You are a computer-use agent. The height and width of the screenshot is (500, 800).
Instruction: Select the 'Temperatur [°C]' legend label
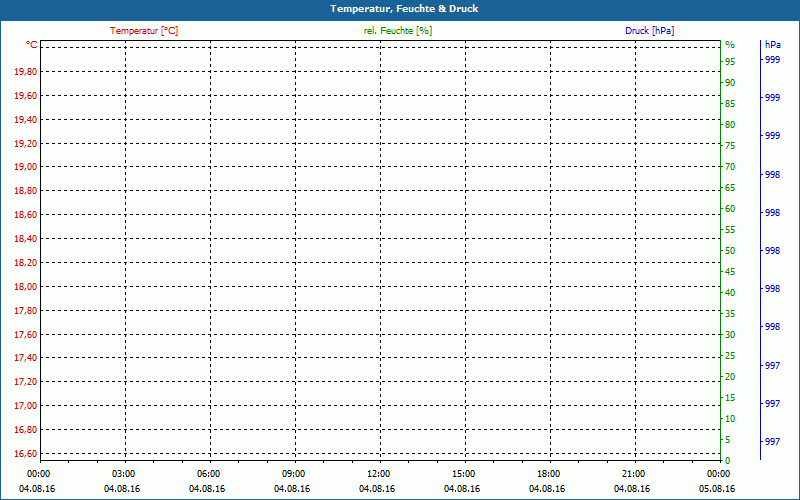(x=144, y=31)
